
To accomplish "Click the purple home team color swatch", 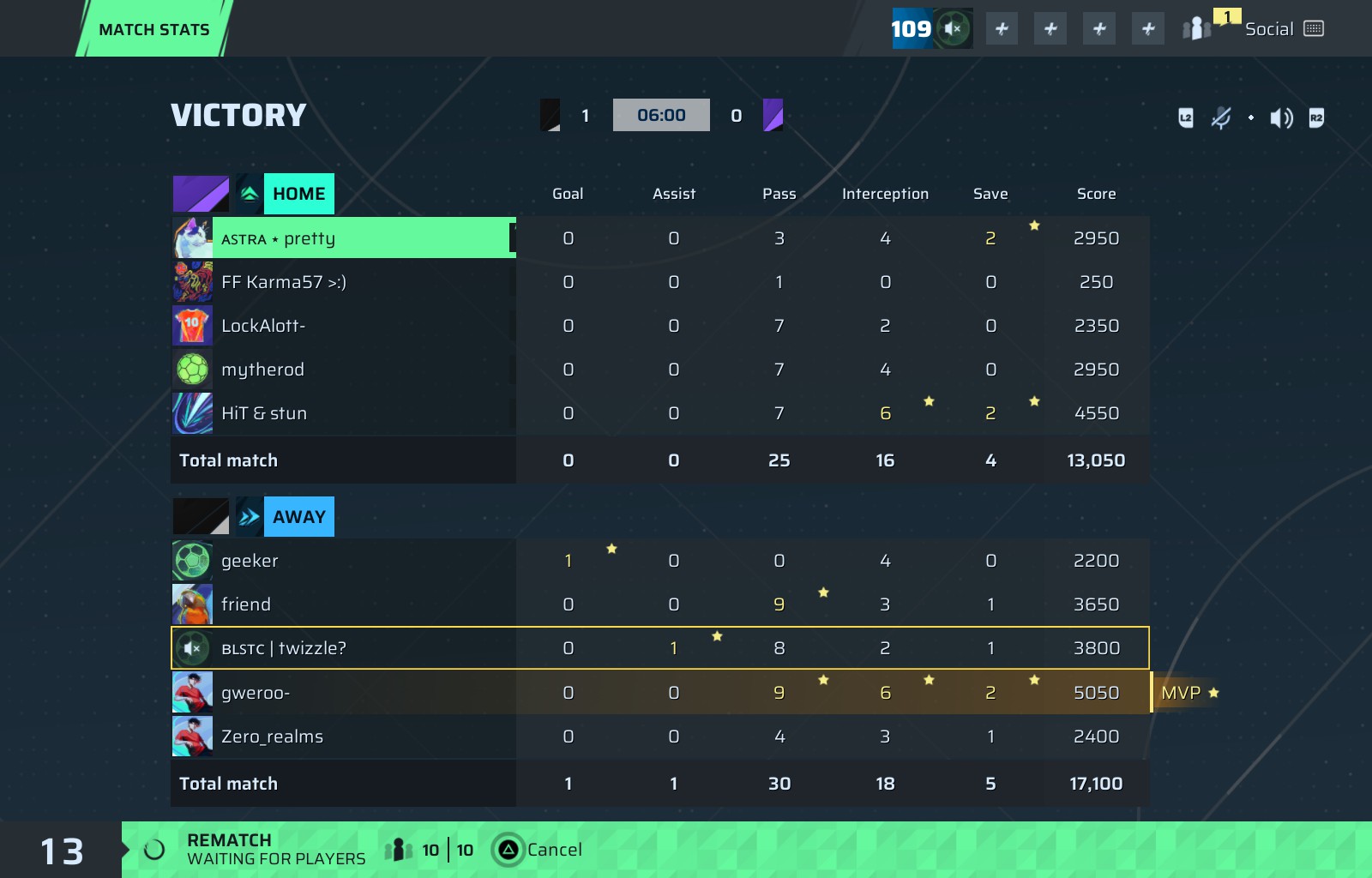I will click(x=201, y=194).
